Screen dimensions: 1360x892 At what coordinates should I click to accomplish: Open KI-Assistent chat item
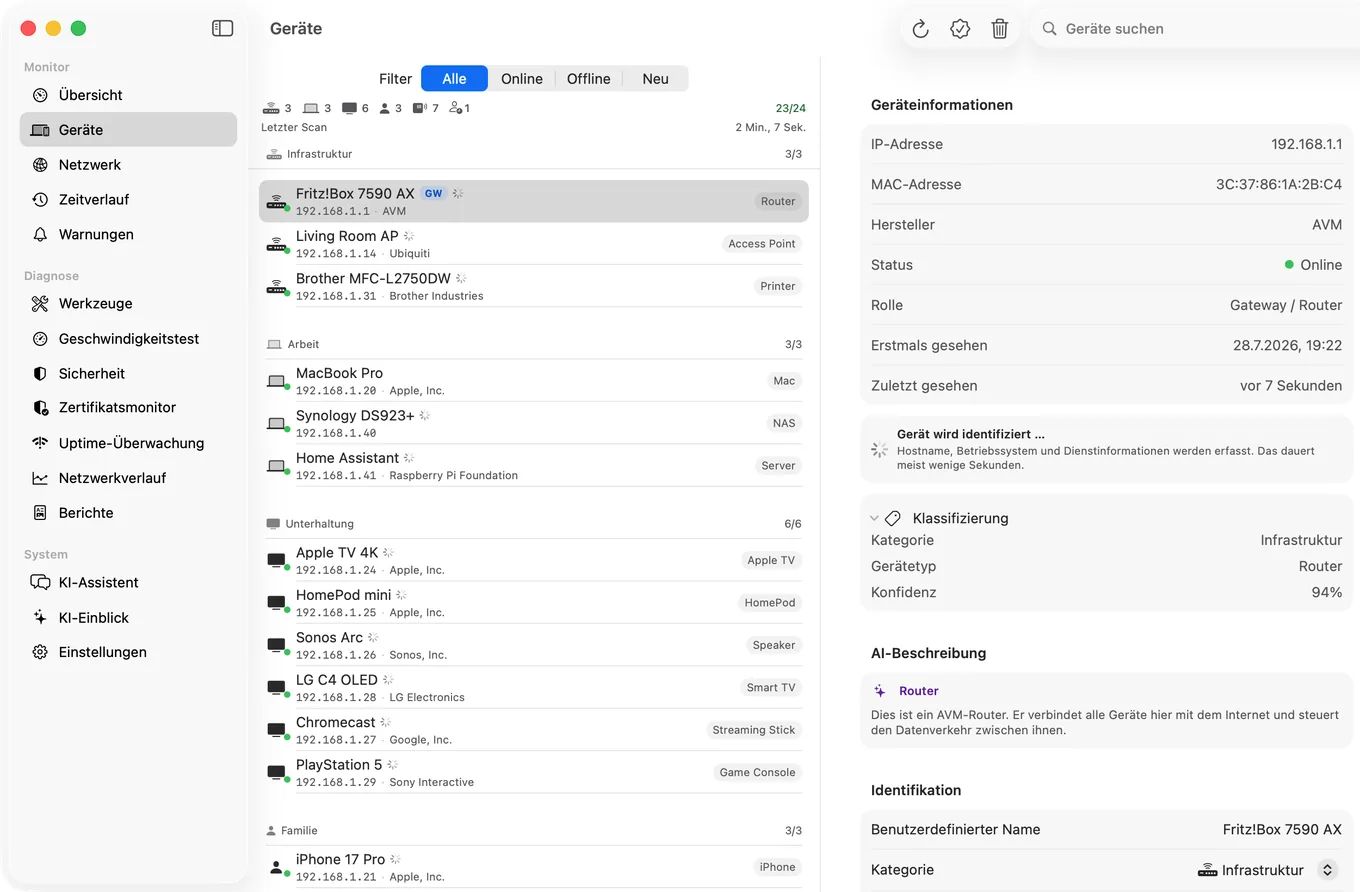[x=128, y=583]
